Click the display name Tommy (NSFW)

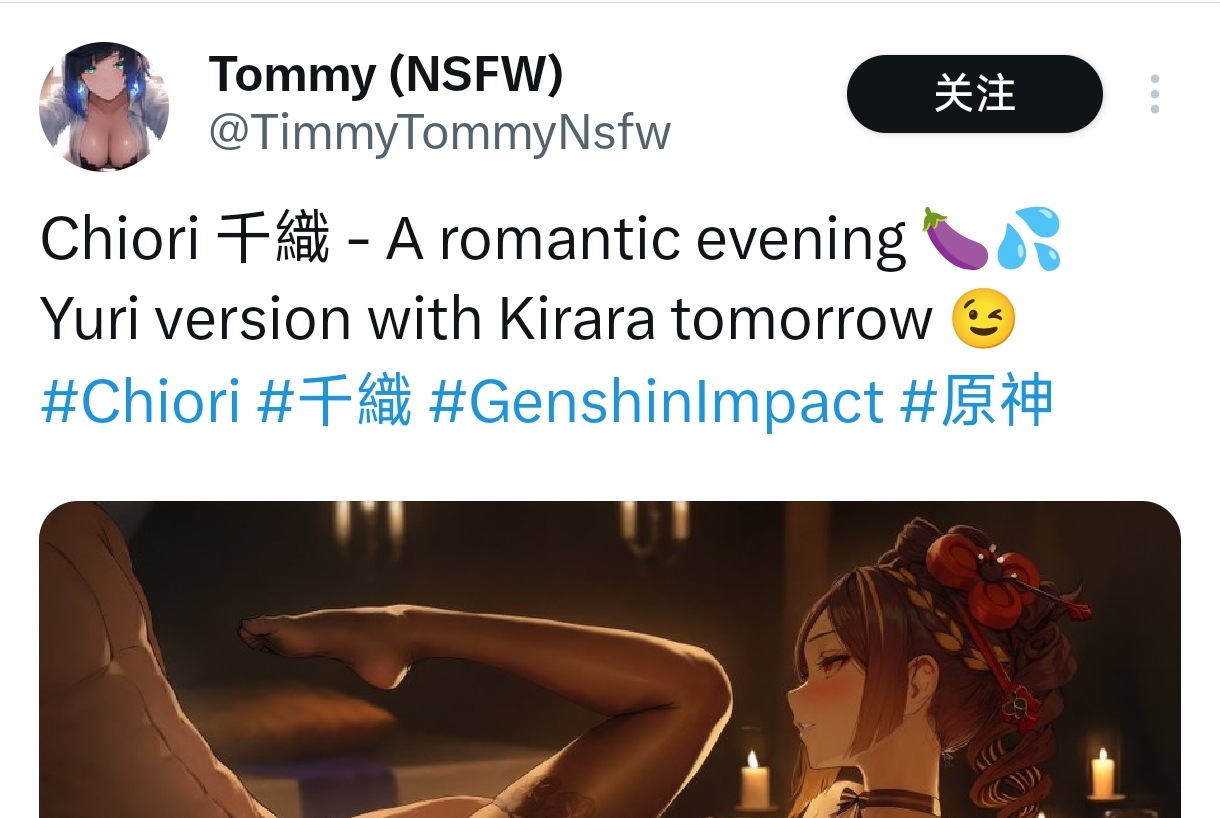[386, 75]
